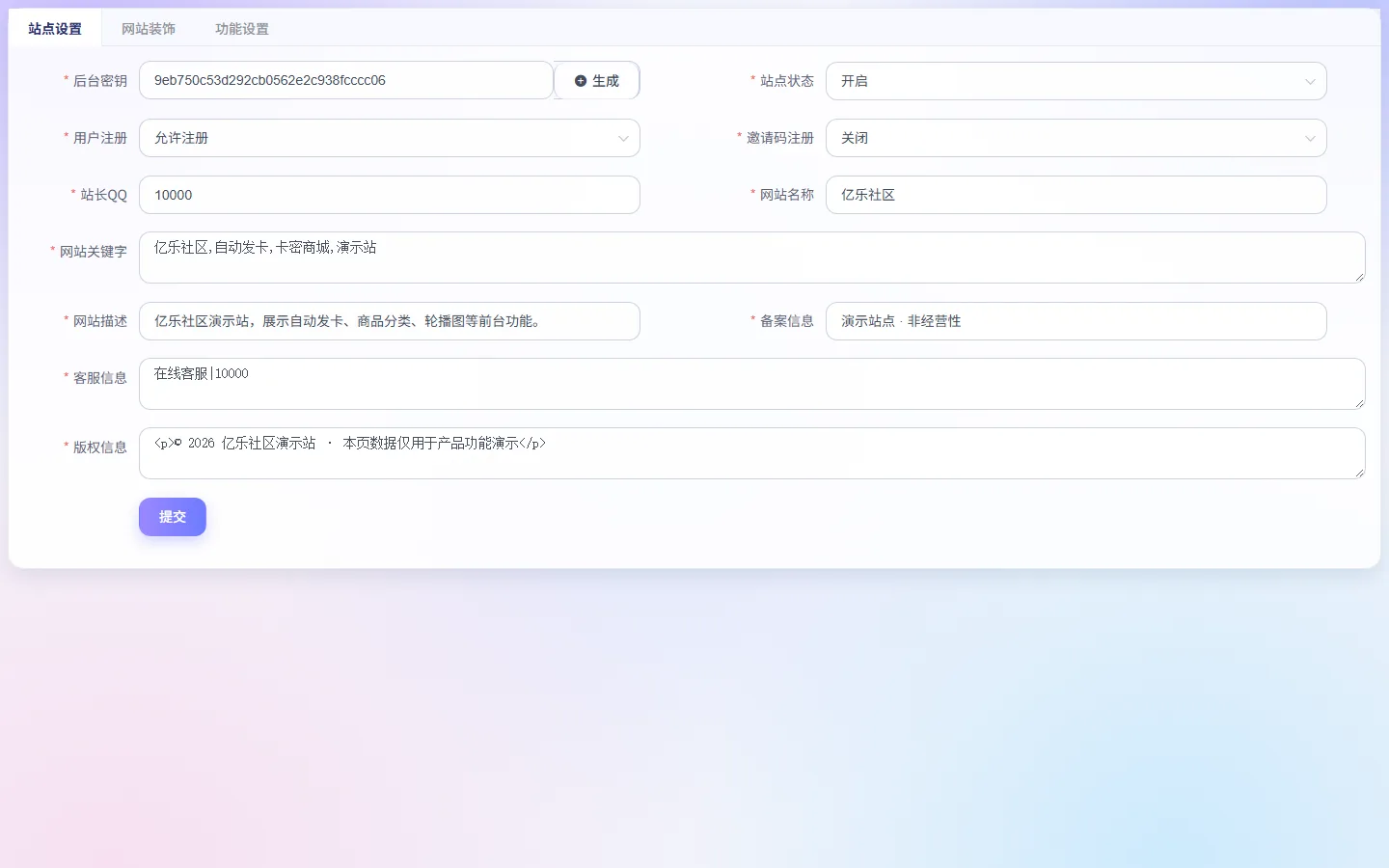
Task: Click the 站长QQ input field
Action: [390, 195]
